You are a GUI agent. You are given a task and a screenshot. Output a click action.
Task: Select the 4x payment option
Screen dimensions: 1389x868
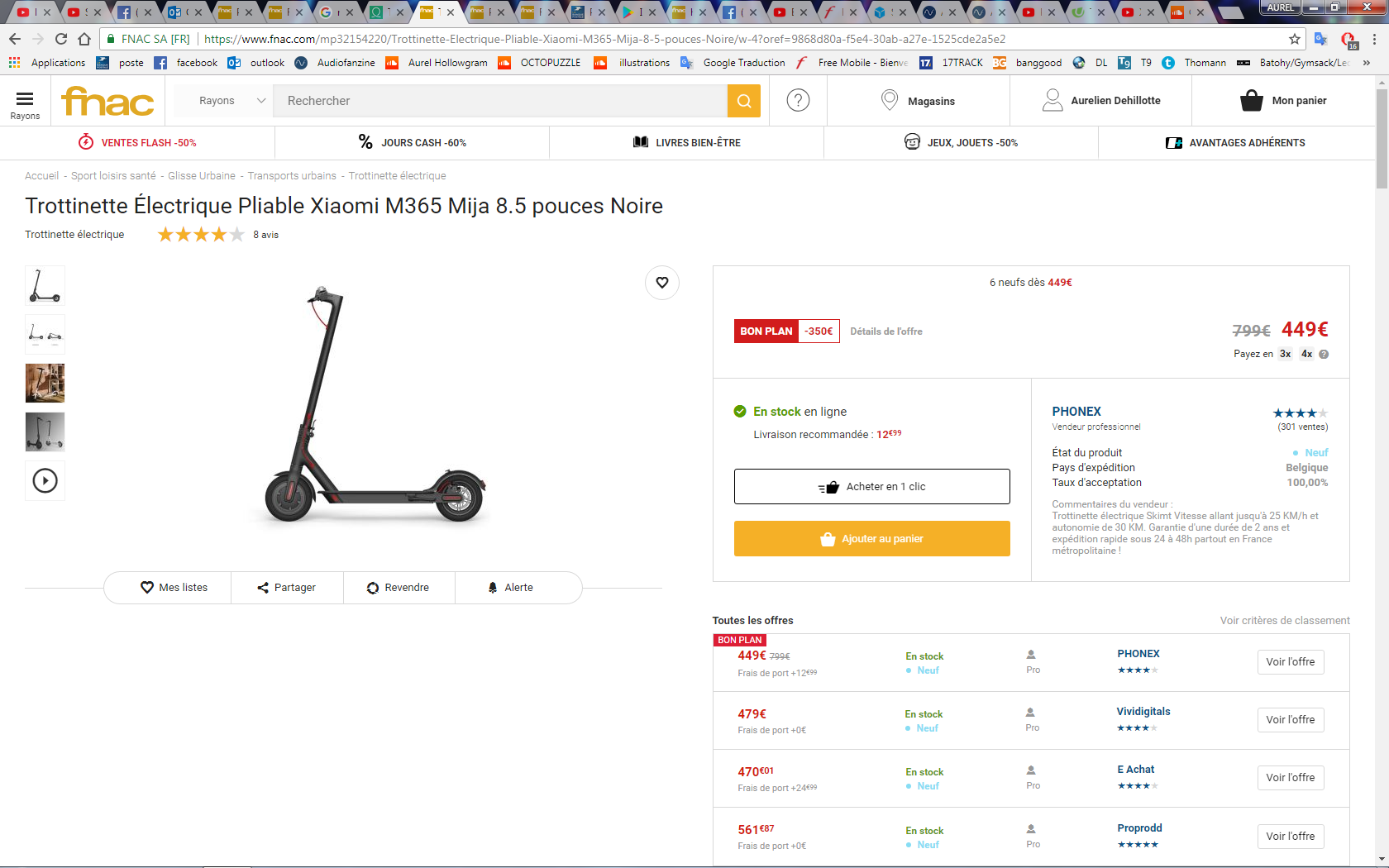(1307, 354)
